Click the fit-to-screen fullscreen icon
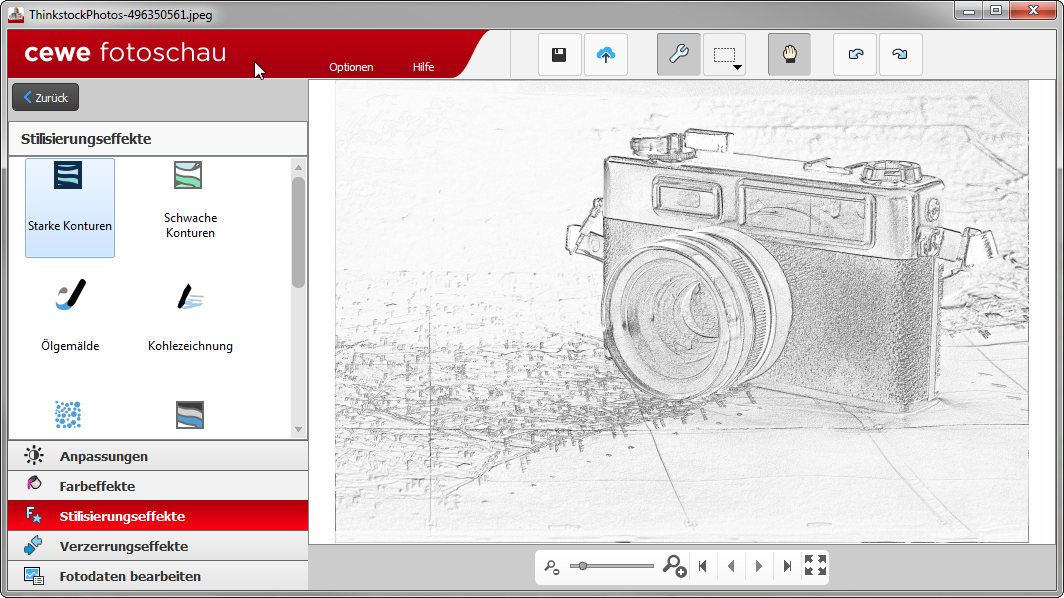 [815, 566]
